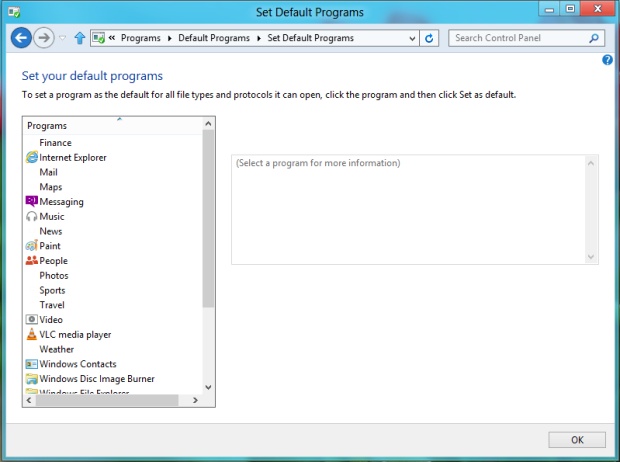Maximize the Set Default Programs window
Viewport: 620px width, 462px height.
[570, 9]
